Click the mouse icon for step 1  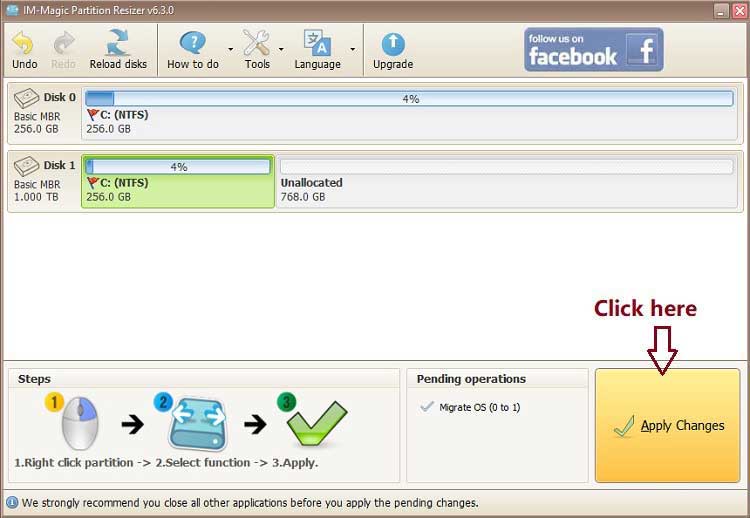(x=79, y=423)
